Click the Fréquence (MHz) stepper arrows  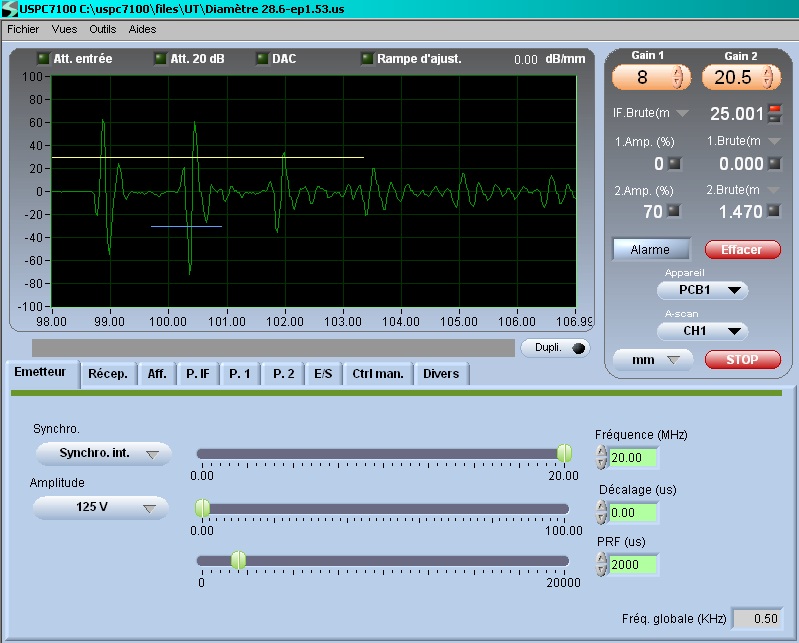pos(601,457)
